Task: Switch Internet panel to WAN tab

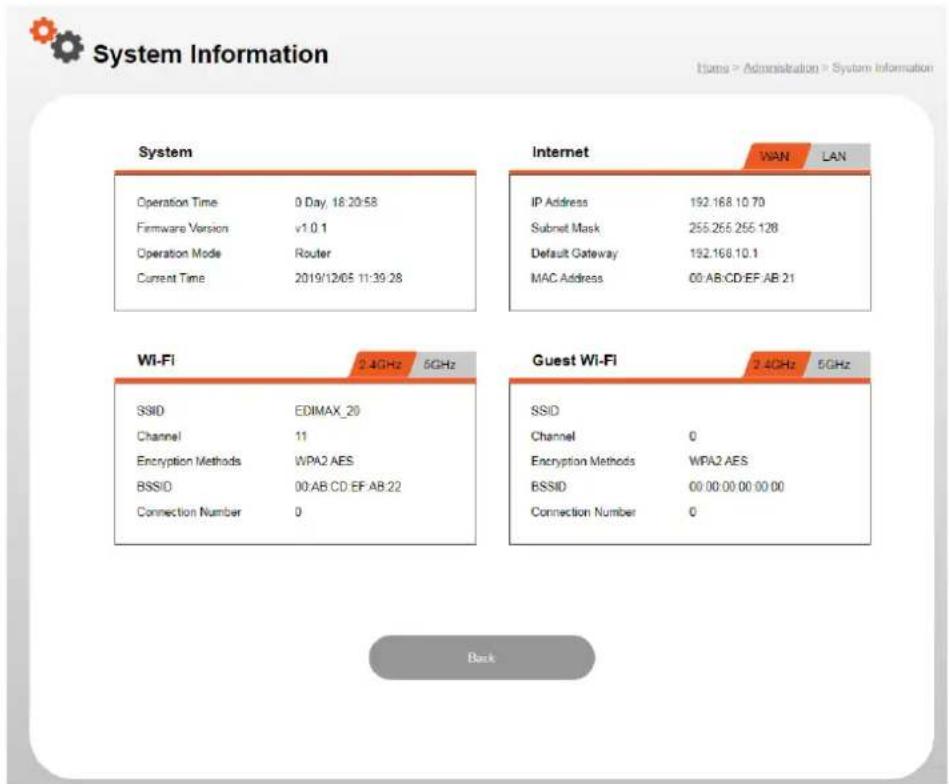Action: 776,156
